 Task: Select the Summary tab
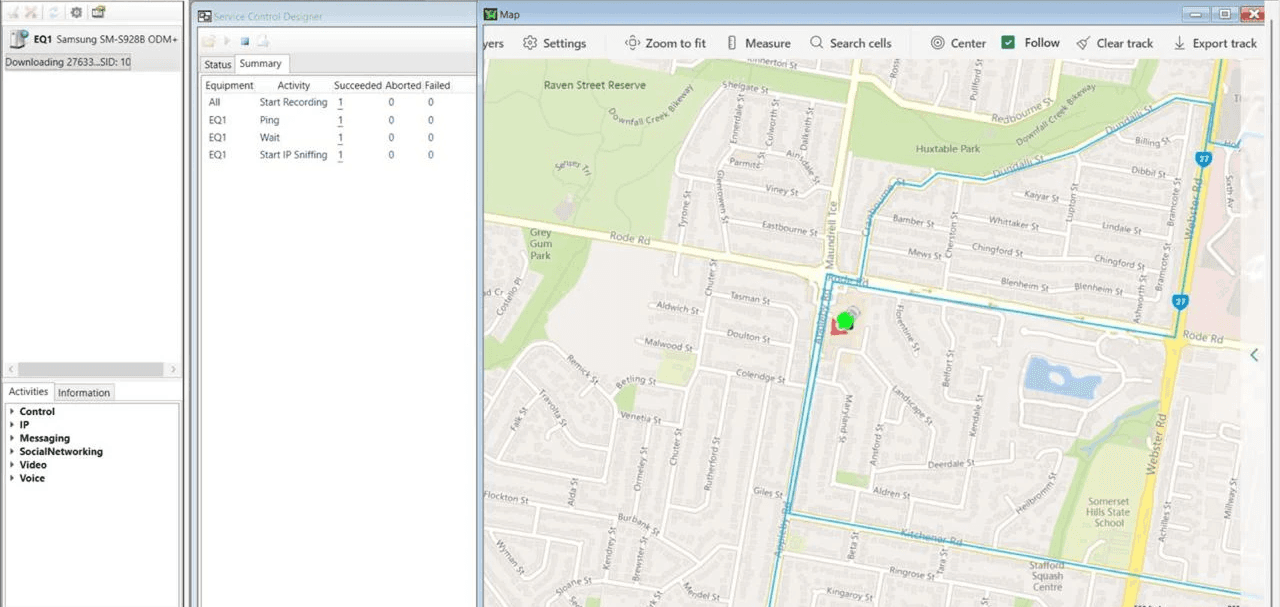click(261, 64)
